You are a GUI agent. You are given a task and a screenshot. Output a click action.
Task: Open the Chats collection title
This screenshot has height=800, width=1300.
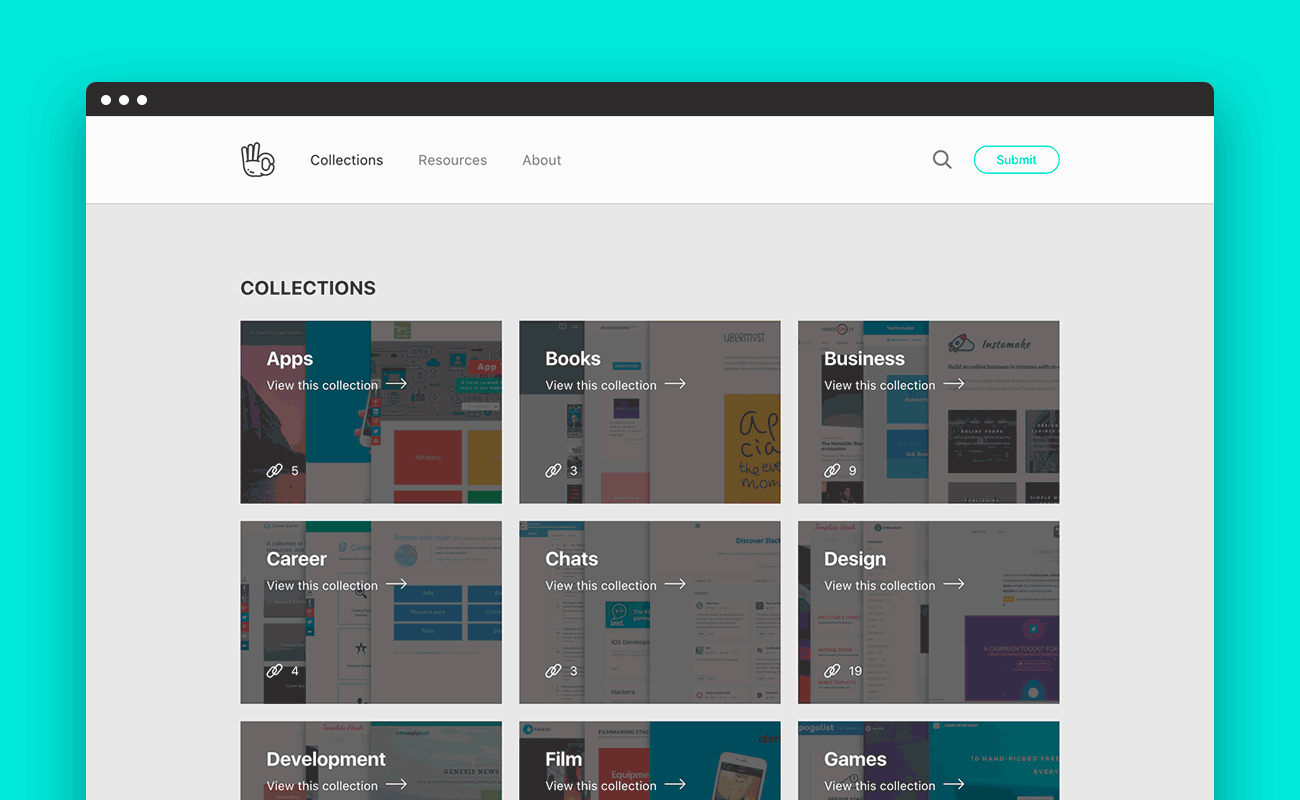click(572, 559)
